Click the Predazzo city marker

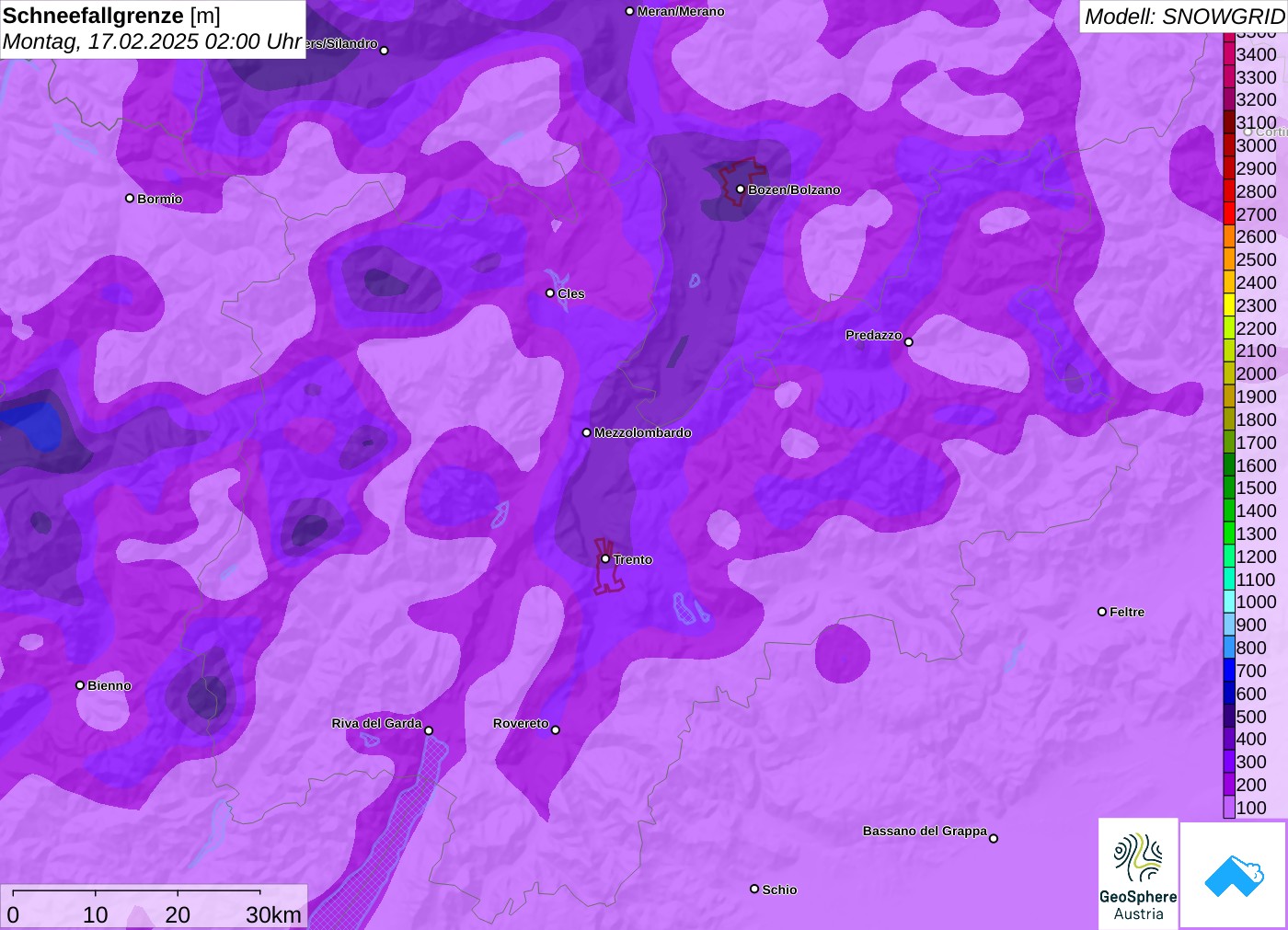[909, 342]
